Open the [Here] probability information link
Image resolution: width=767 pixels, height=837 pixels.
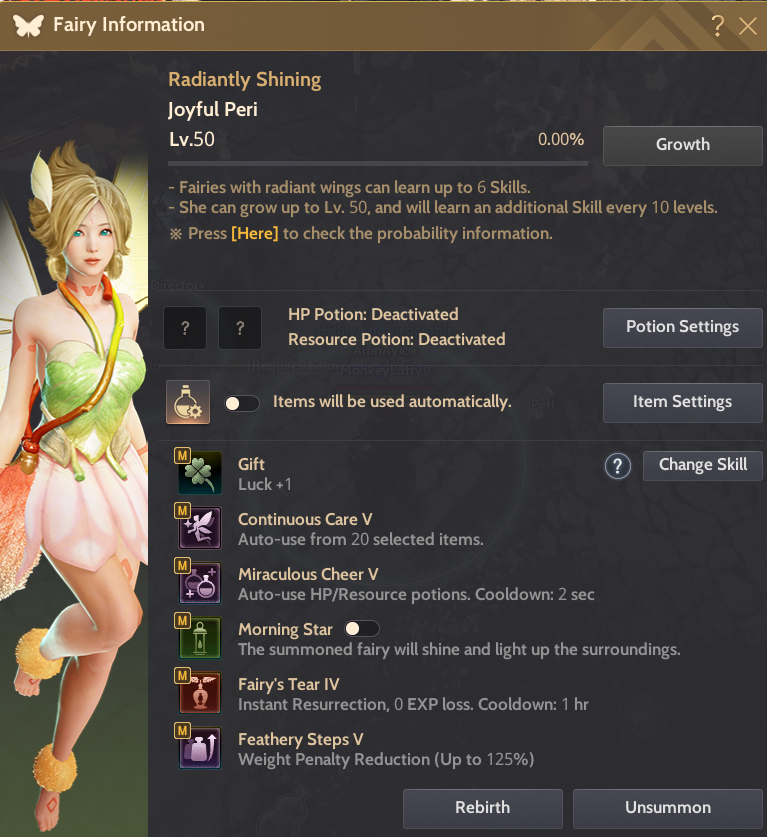point(255,233)
